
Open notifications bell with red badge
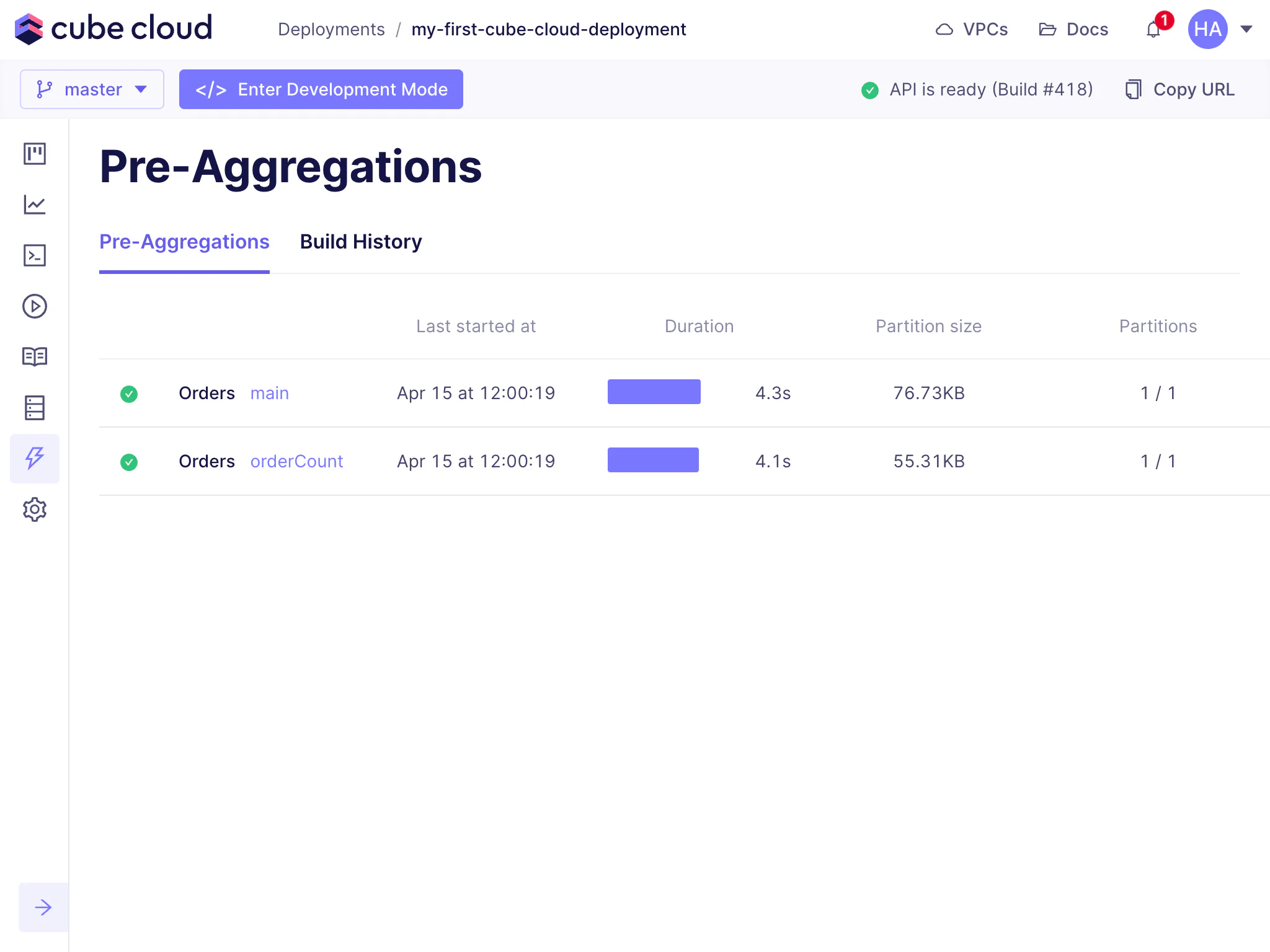pyautogui.click(x=1153, y=29)
